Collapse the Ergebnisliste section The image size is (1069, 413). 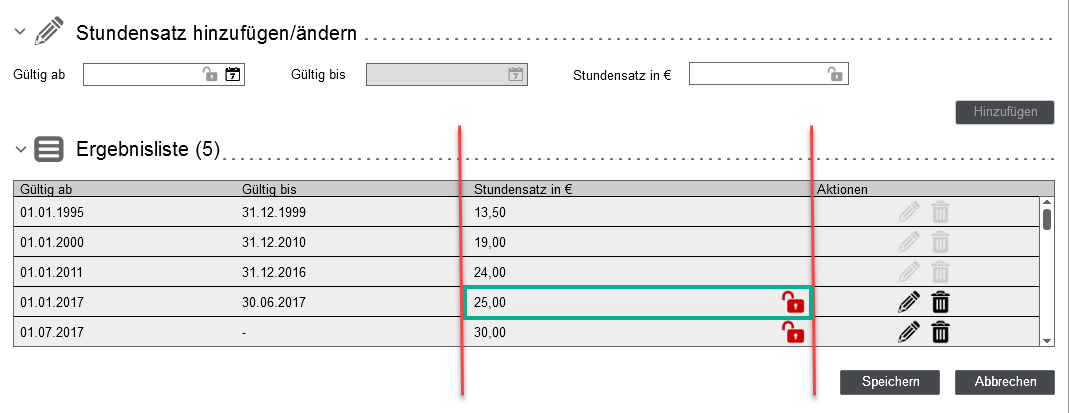coord(20,149)
